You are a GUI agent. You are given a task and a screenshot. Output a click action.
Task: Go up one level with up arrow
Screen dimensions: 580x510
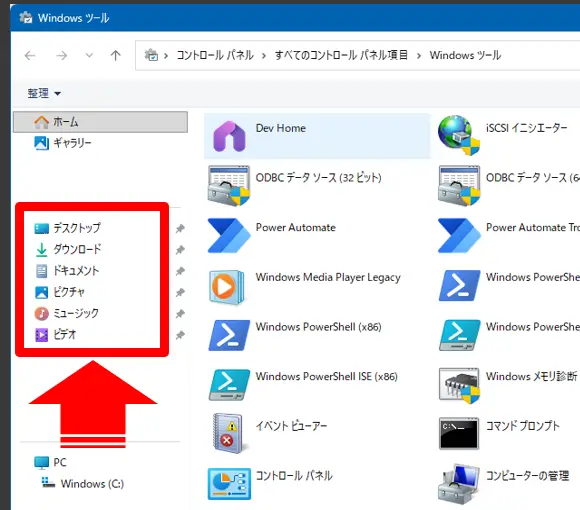tap(115, 55)
